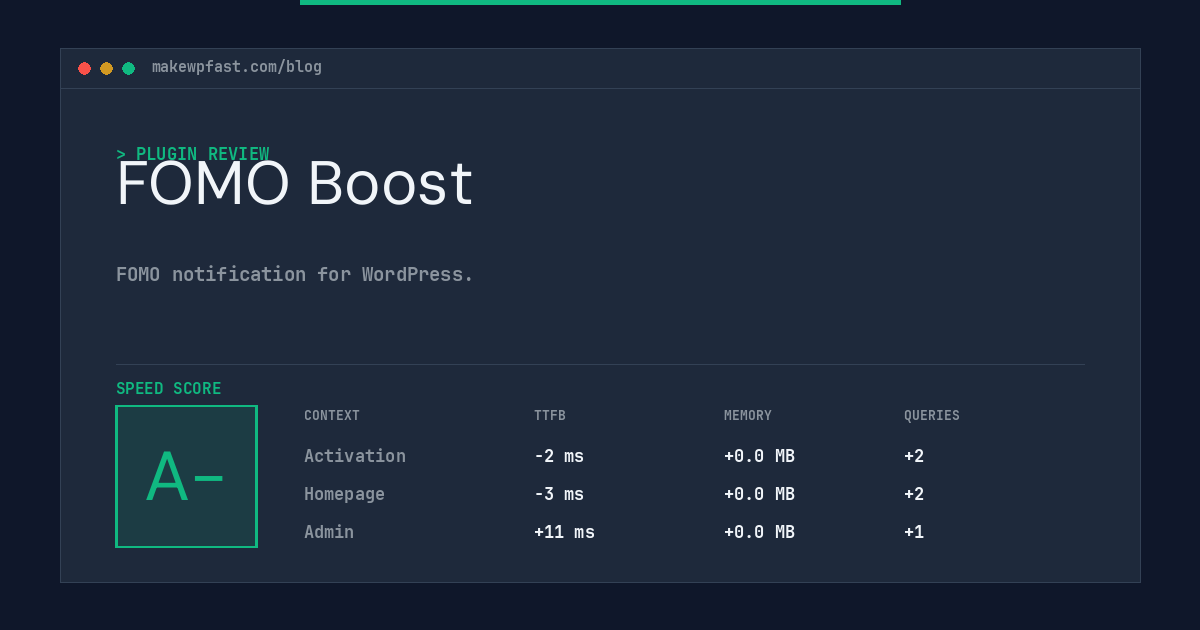Click the MEMORY column header
Screen dimensions: 1200x630
coord(748,416)
